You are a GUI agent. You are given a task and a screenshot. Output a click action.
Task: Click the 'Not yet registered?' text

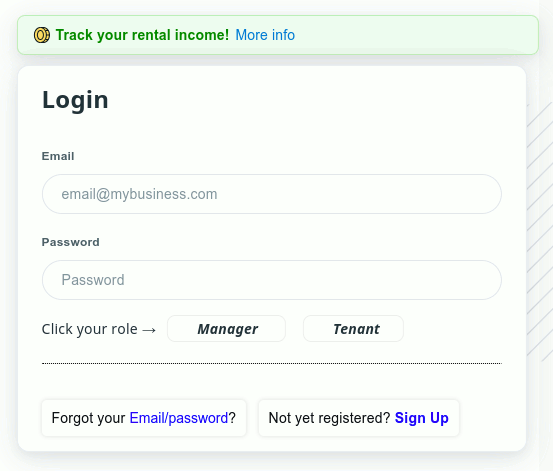(x=329, y=418)
